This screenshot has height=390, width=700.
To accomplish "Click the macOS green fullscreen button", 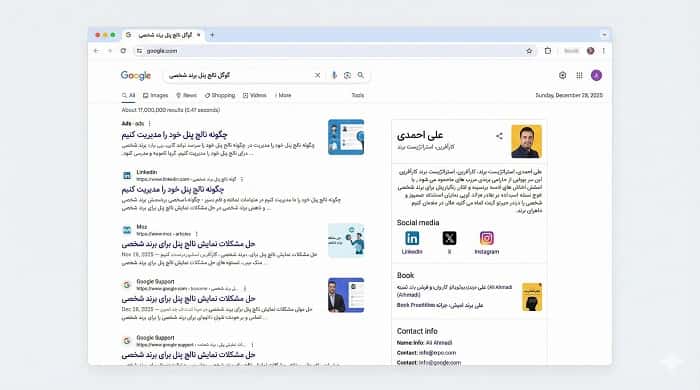I will pyautogui.click(x=113, y=35).
